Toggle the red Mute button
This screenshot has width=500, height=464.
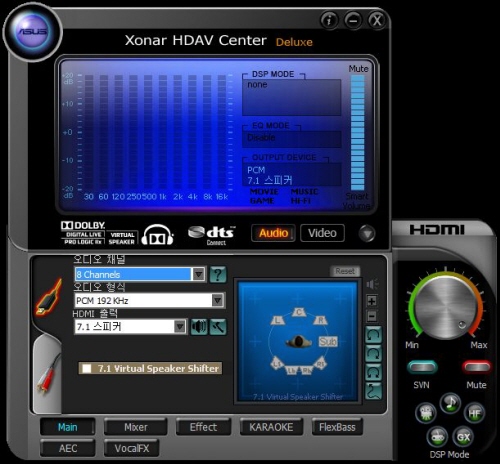point(477,367)
